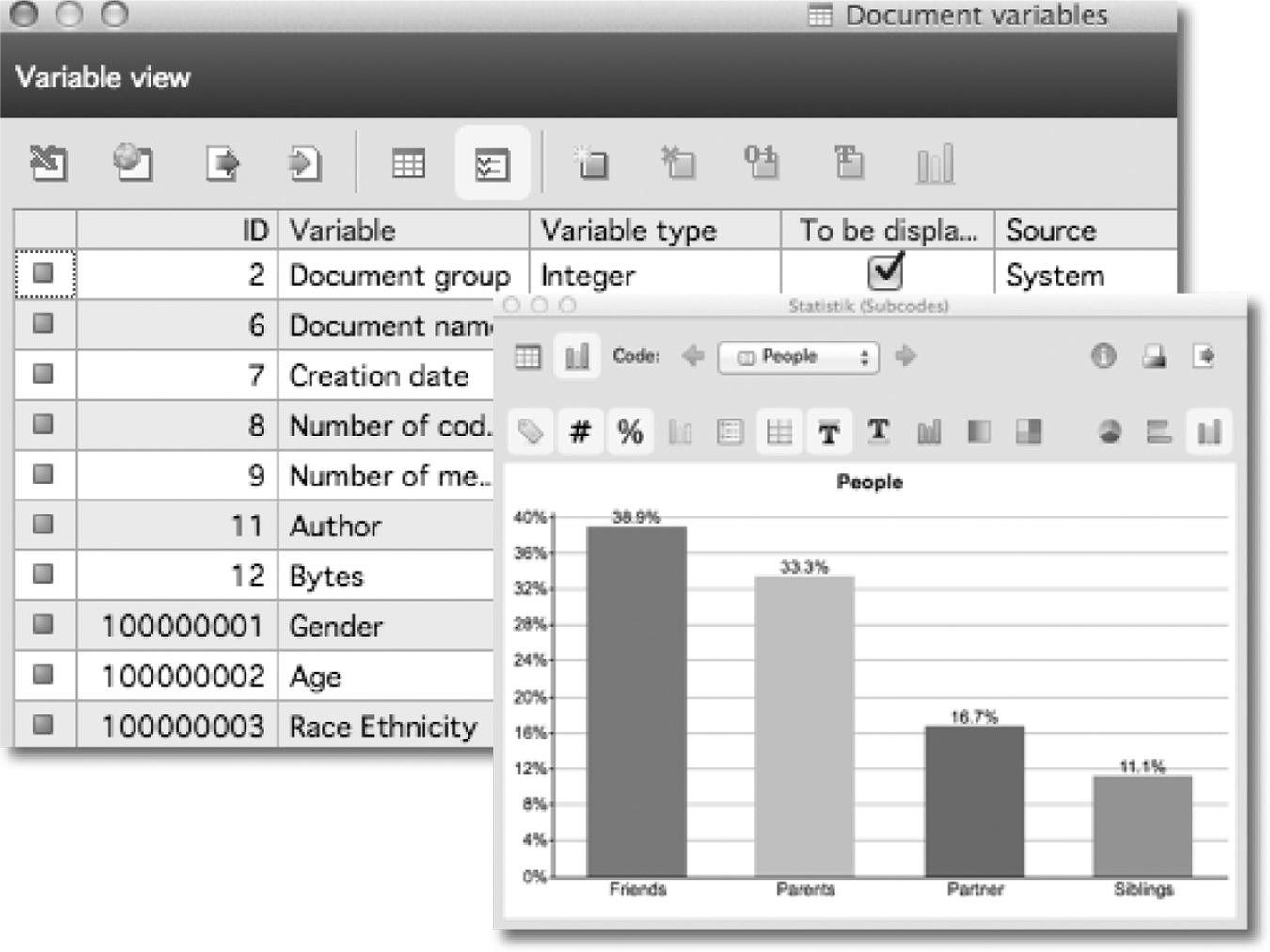Click the new variable icon with sparkle
Image resolution: width=1270 pixels, height=952 pixels.
(x=592, y=162)
